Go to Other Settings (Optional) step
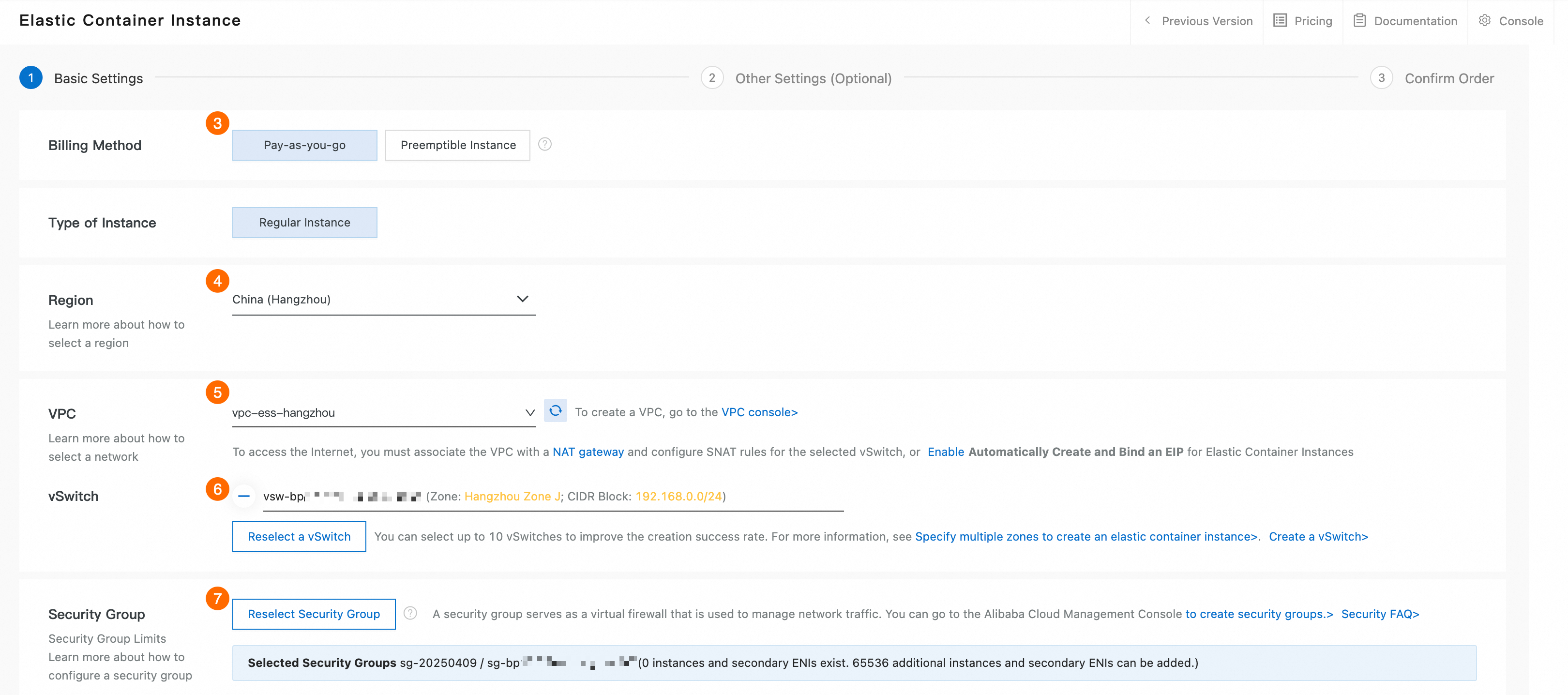The width and height of the screenshot is (1568, 695). (x=813, y=78)
